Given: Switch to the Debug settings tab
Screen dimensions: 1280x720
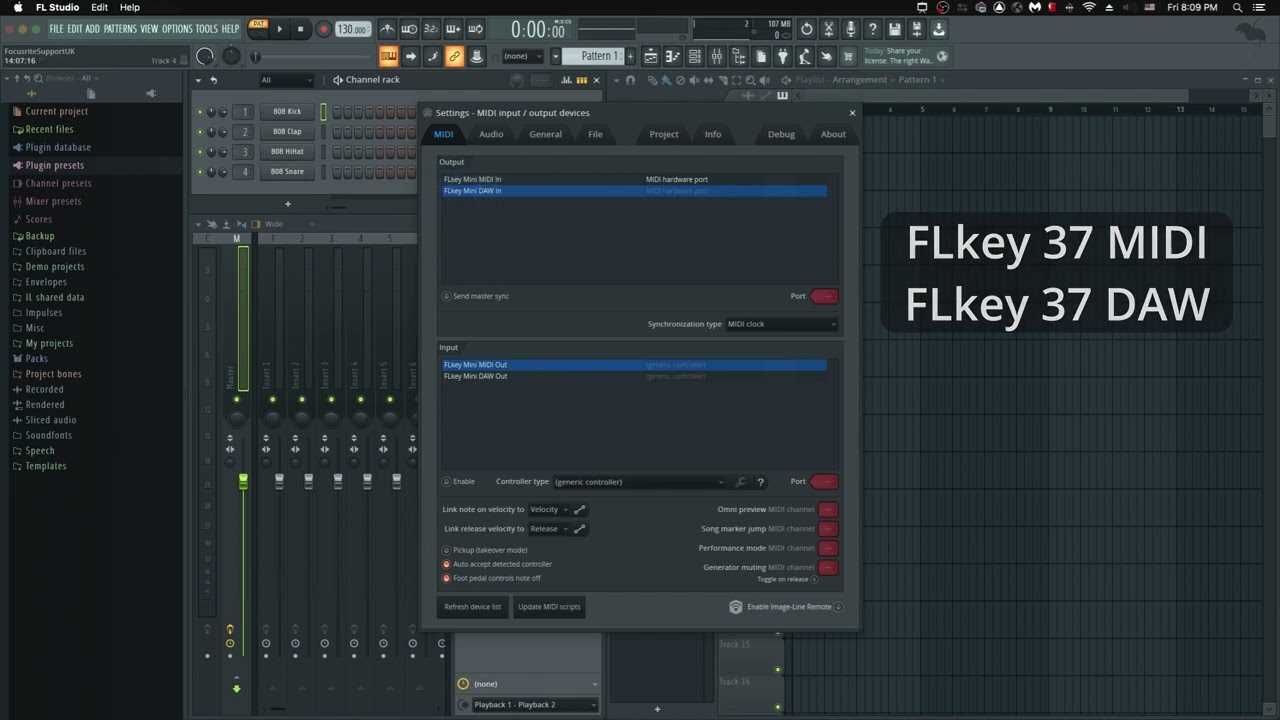Looking at the screenshot, I should pyautogui.click(x=781, y=134).
